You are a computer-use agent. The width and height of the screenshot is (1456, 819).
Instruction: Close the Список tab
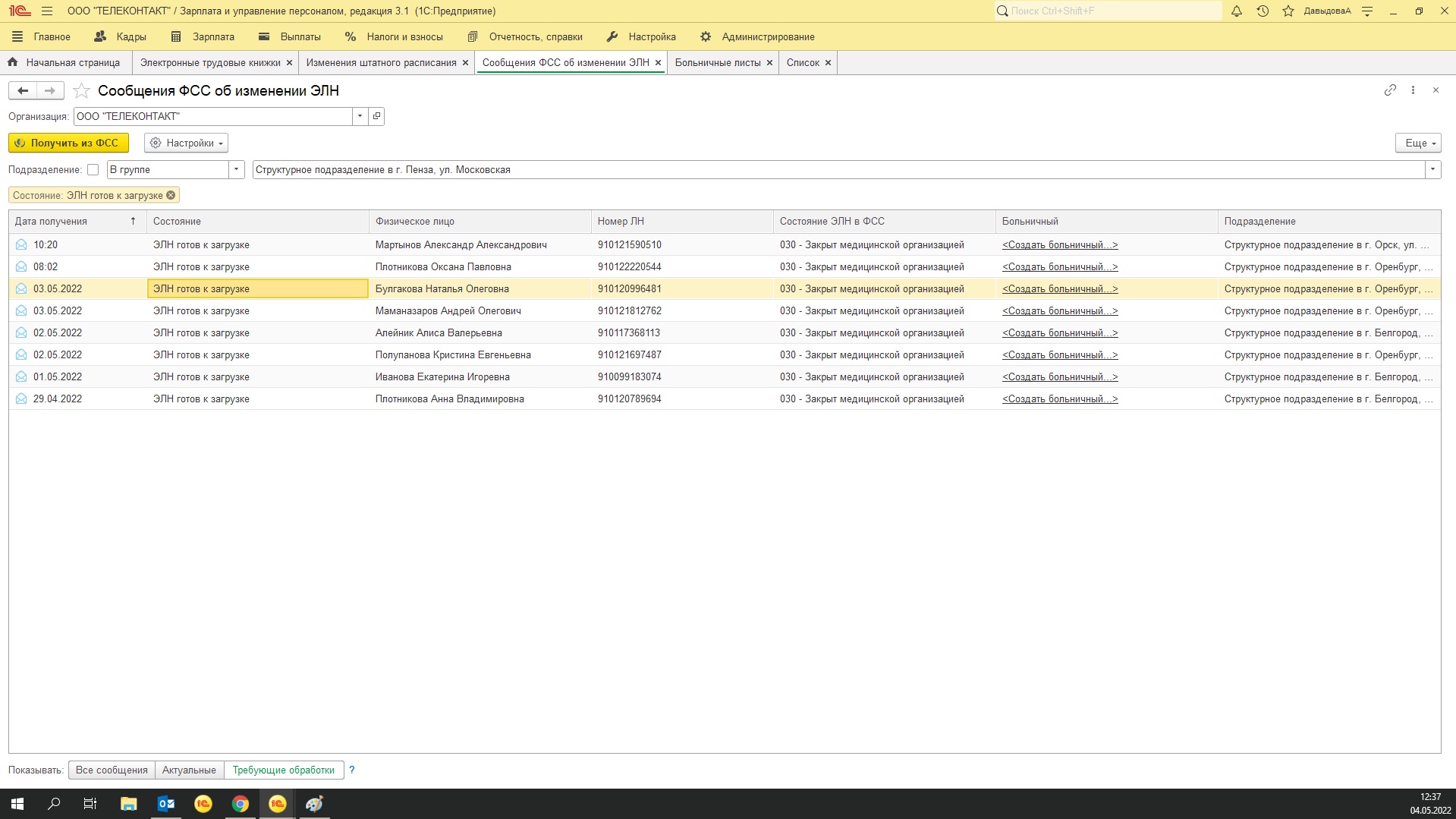(x=828, y=63)
